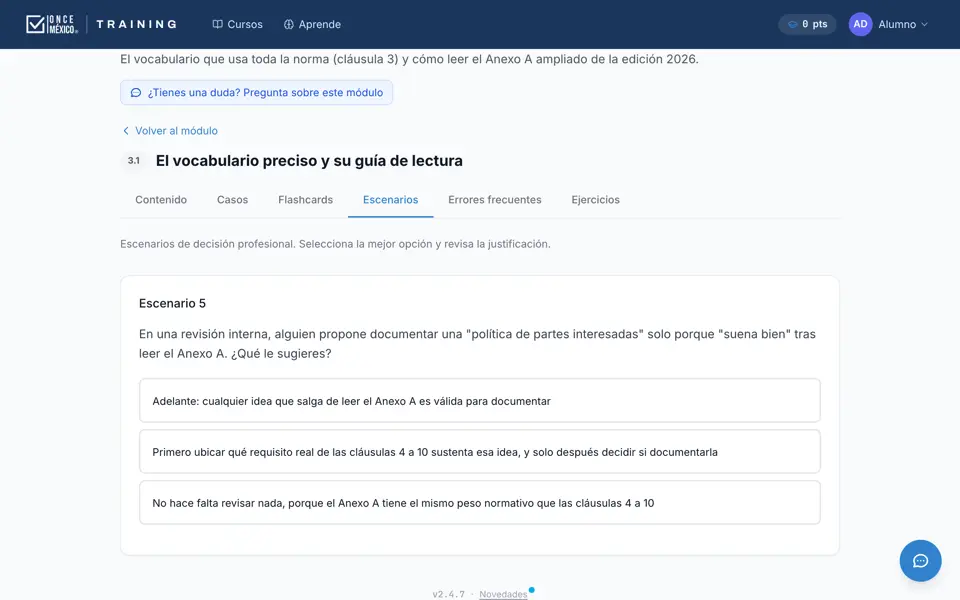960x600 pixels.
Task: Expand the Alumno account dropdown arrow
Action: pyautogui.click(x=924, y=24)
